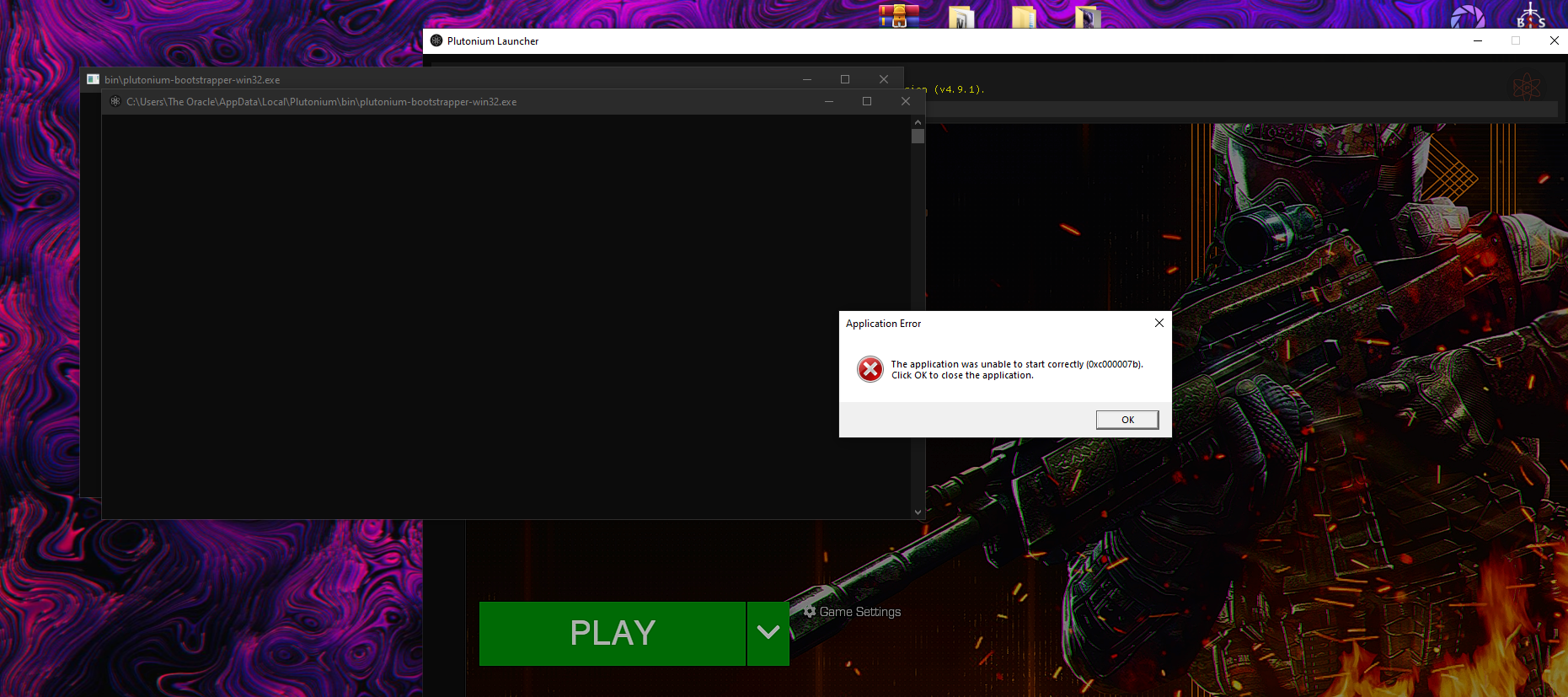Click the console scrollbar thumb

pyautogui.click(x=918, y=136)
